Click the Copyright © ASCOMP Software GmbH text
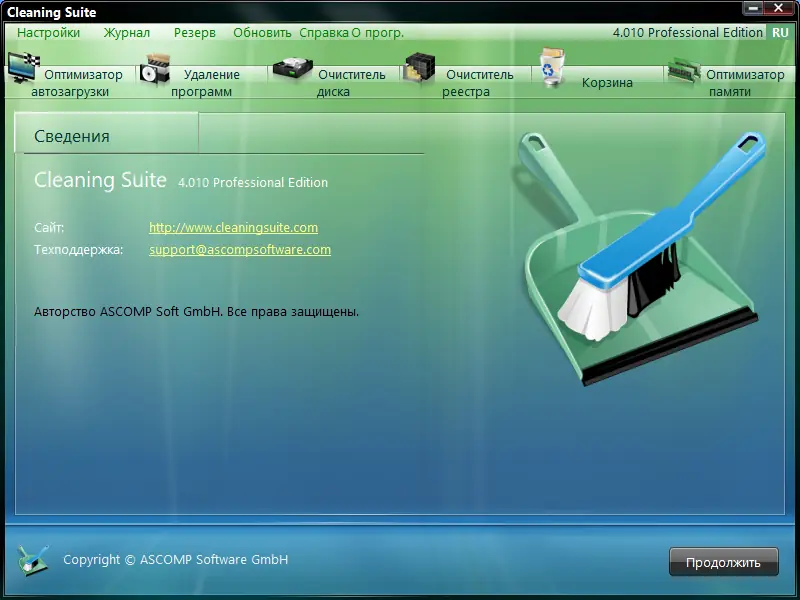Image resolution: width=800 pixels, height=600 pixels. coord(176,560)
